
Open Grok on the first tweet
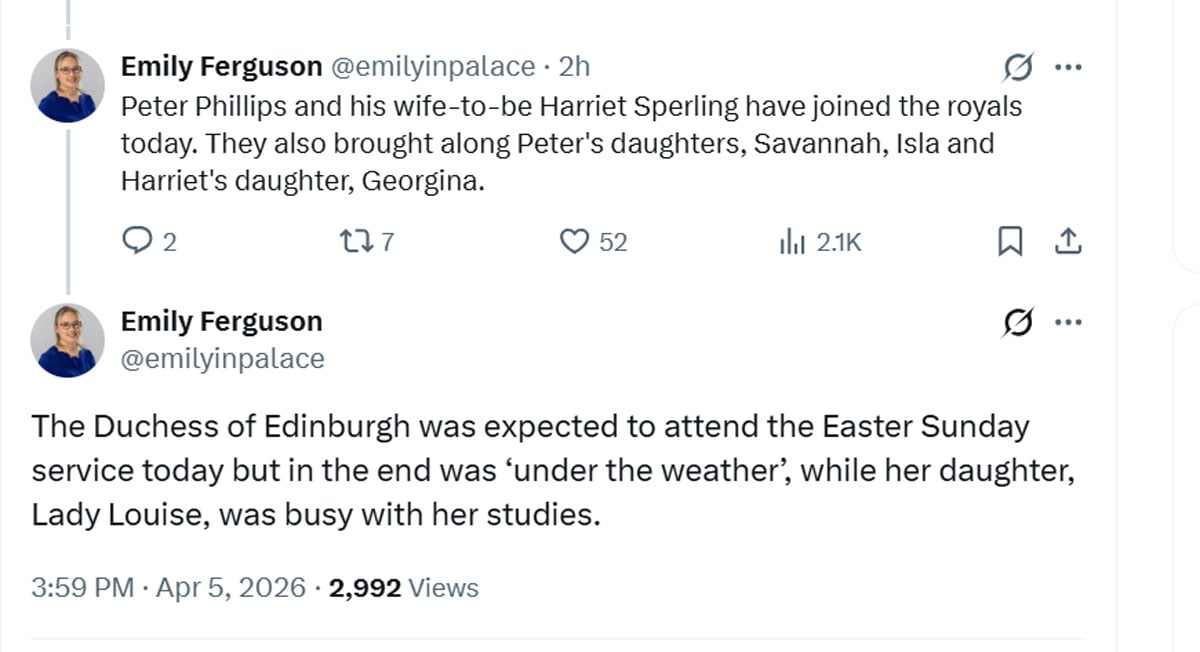(x=1017, y=66)
